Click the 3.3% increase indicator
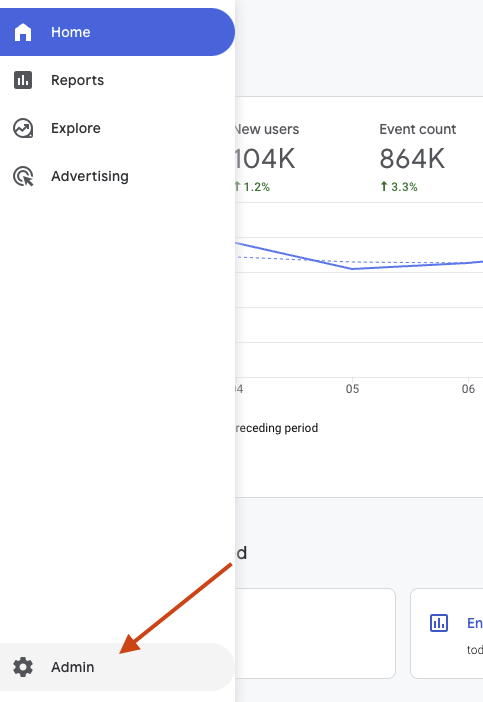The height and width of the screenshot is (702, 483). pyautogui.click(x=399, y=187)
